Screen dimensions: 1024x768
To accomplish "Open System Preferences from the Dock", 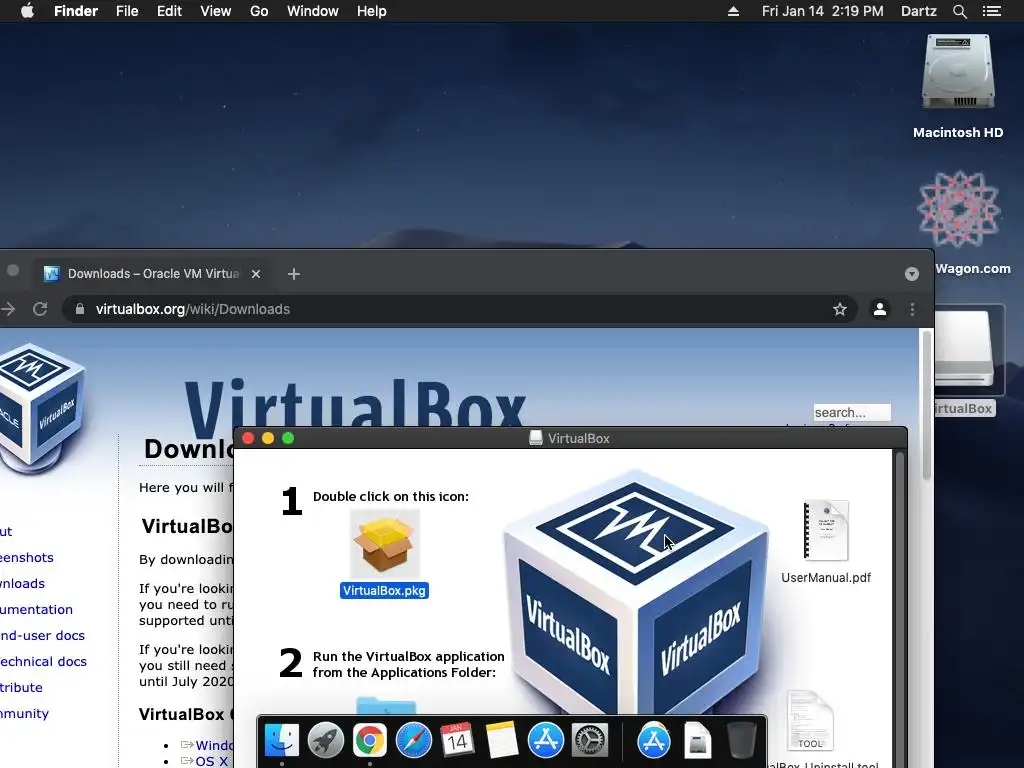I will tap(590, 741).
